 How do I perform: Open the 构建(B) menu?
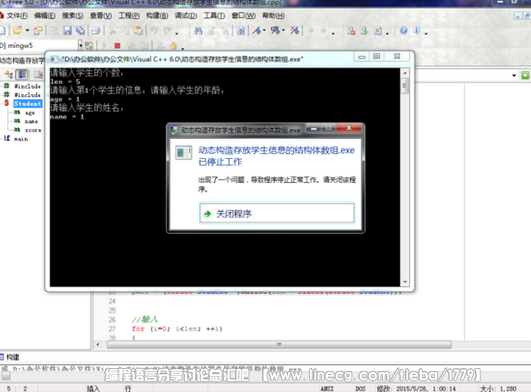[x=157, y=16]
